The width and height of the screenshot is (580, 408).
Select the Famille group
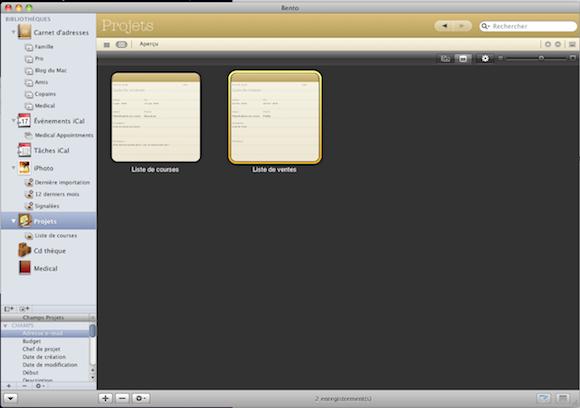(40, 47)
